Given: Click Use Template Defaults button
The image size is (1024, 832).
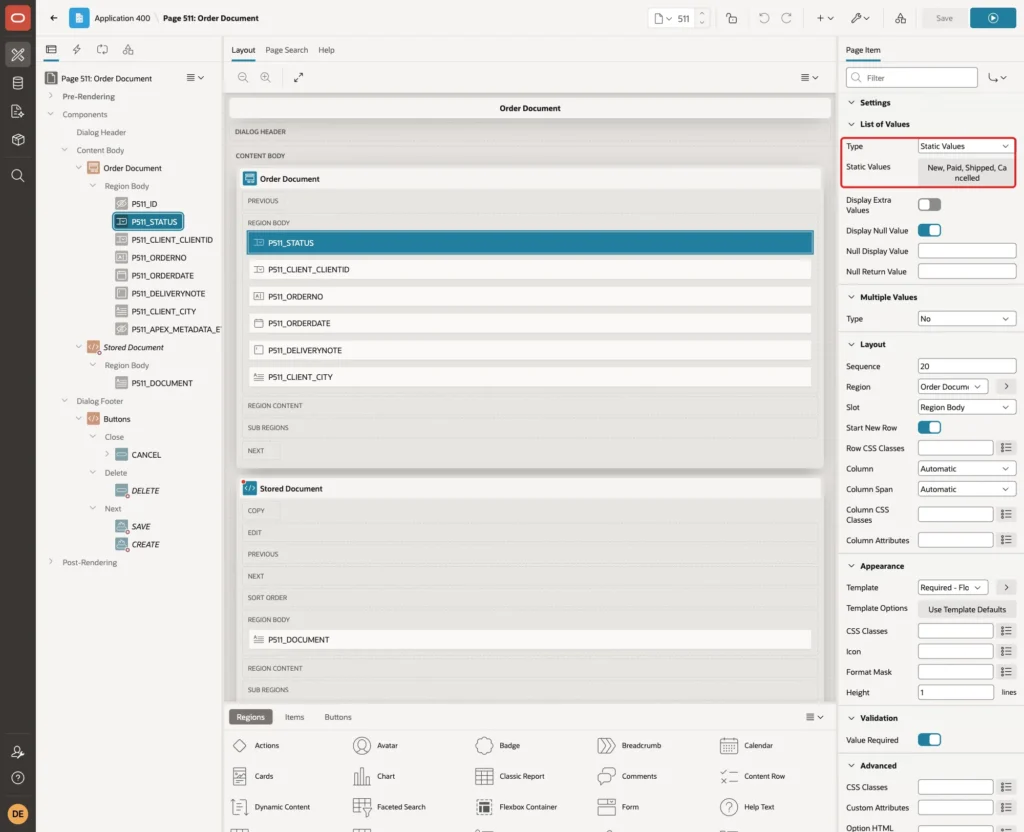Looking at the screenshot, I should tap(967, 609).
